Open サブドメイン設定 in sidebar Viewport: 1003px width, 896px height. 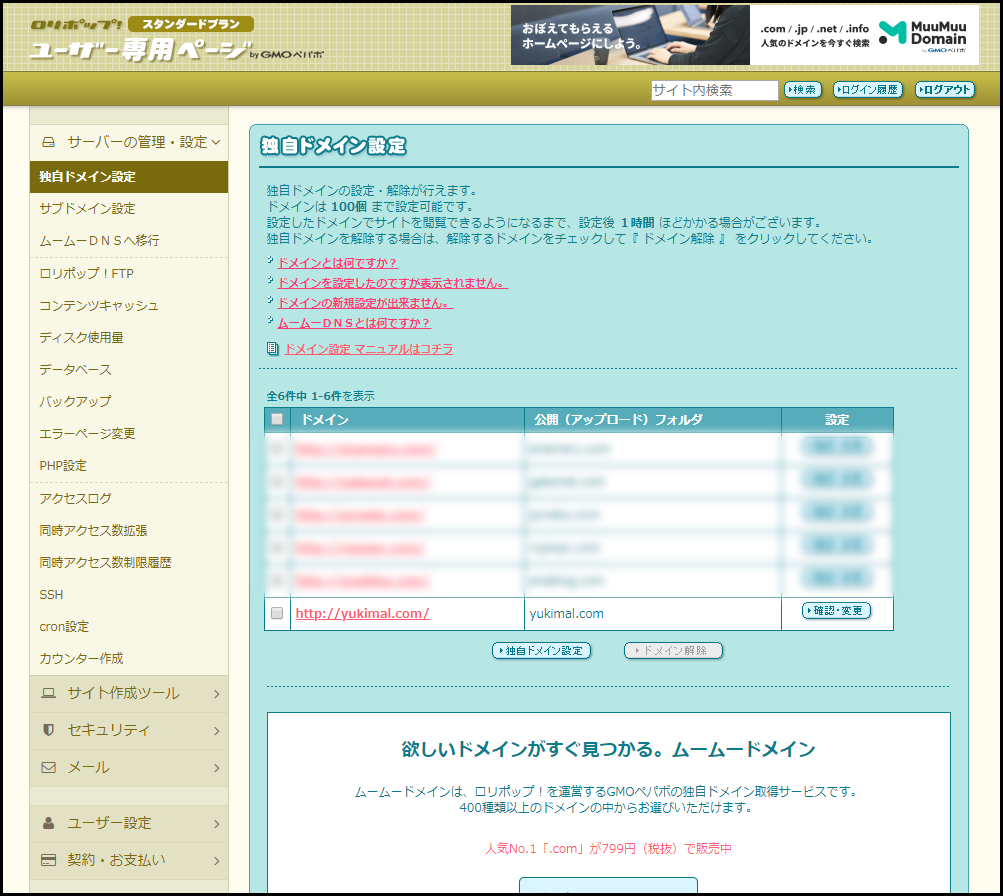87,209
